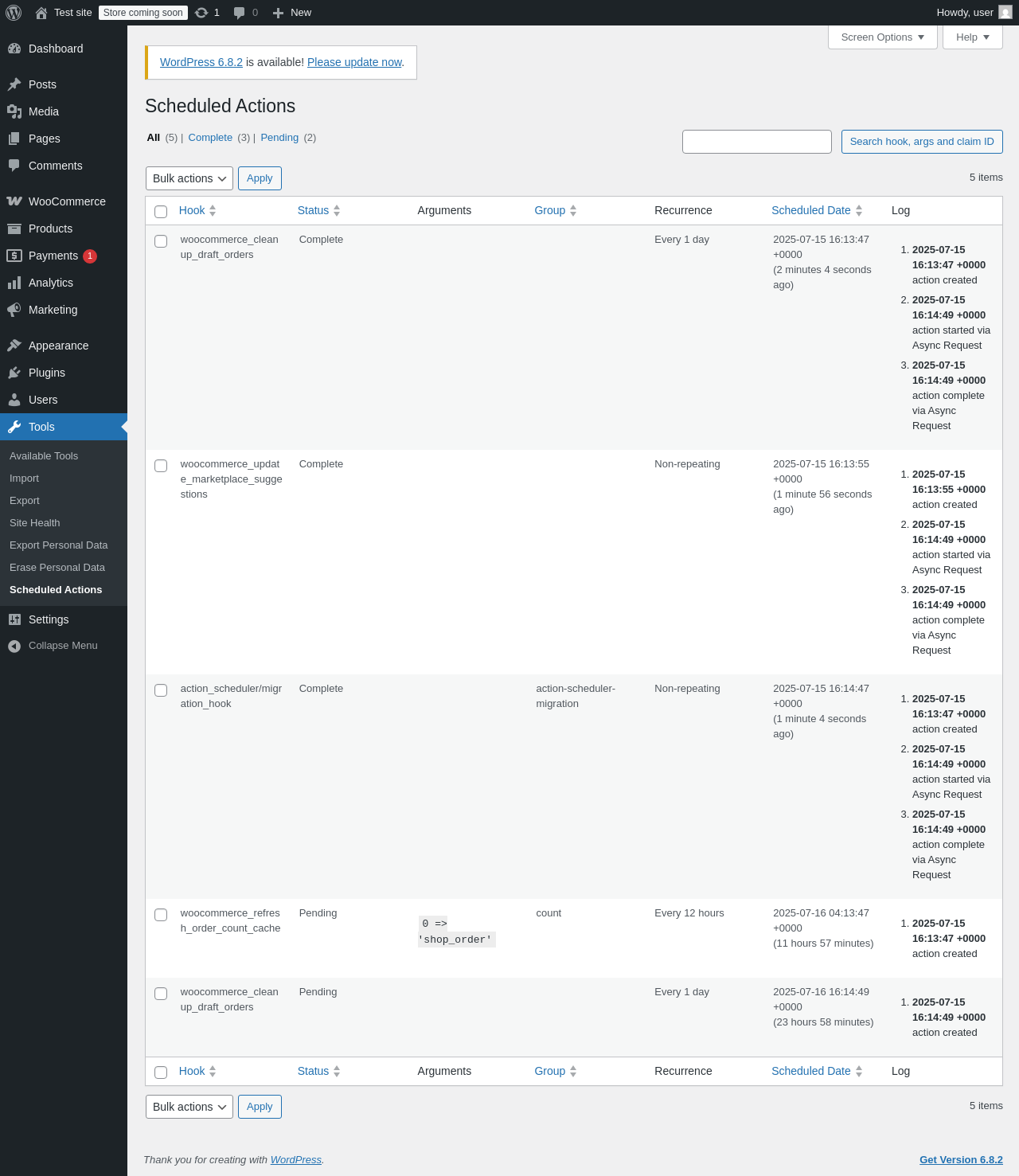Sort by Group in bottom footer

click(x=556, y=1071)
